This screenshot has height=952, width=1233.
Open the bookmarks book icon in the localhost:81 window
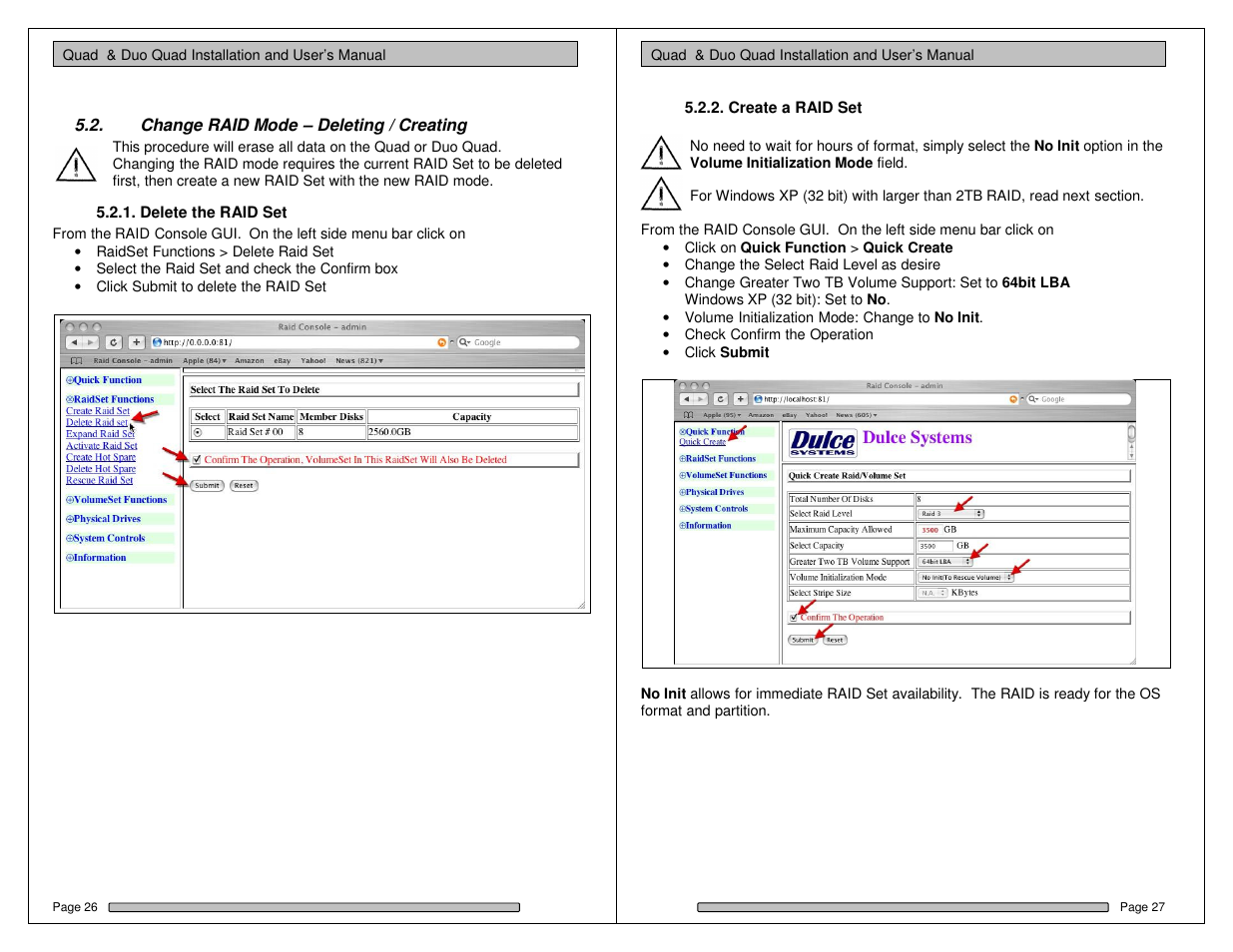pyautogui.click(x=688, y=415)
